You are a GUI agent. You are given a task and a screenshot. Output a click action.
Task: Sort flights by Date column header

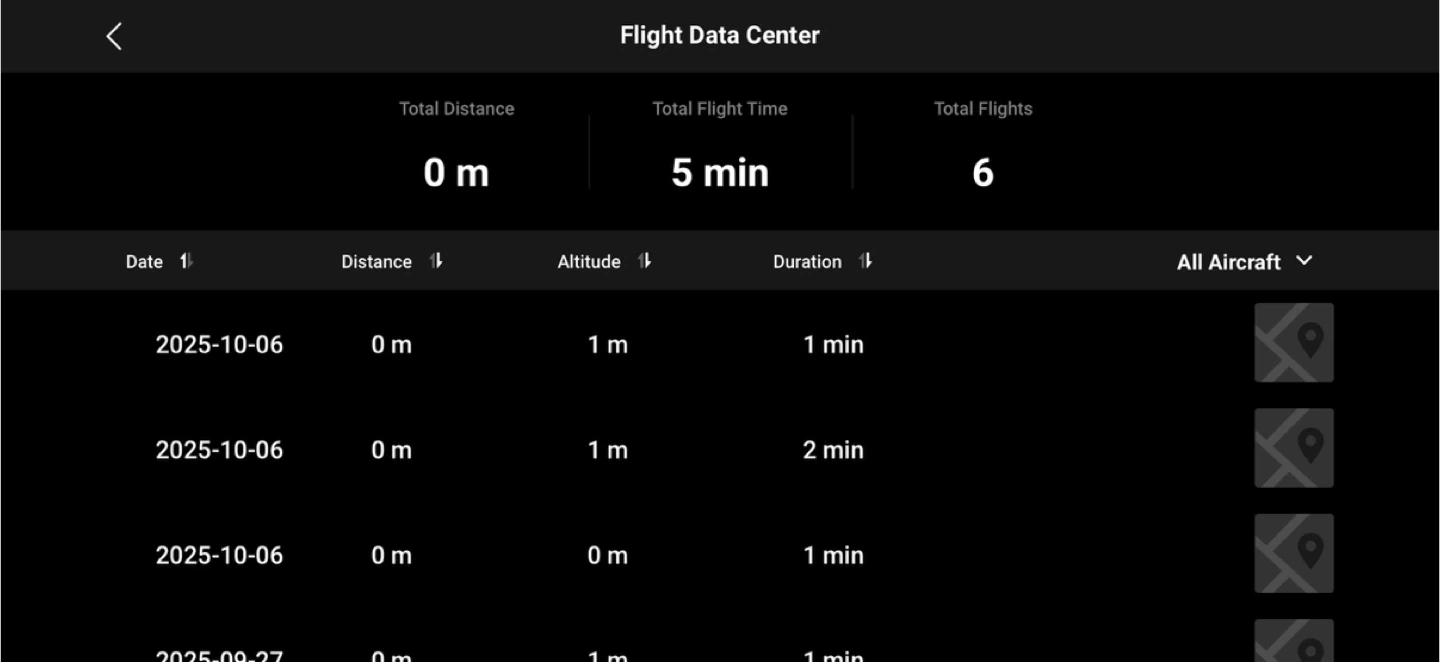(x=144, y=262)
